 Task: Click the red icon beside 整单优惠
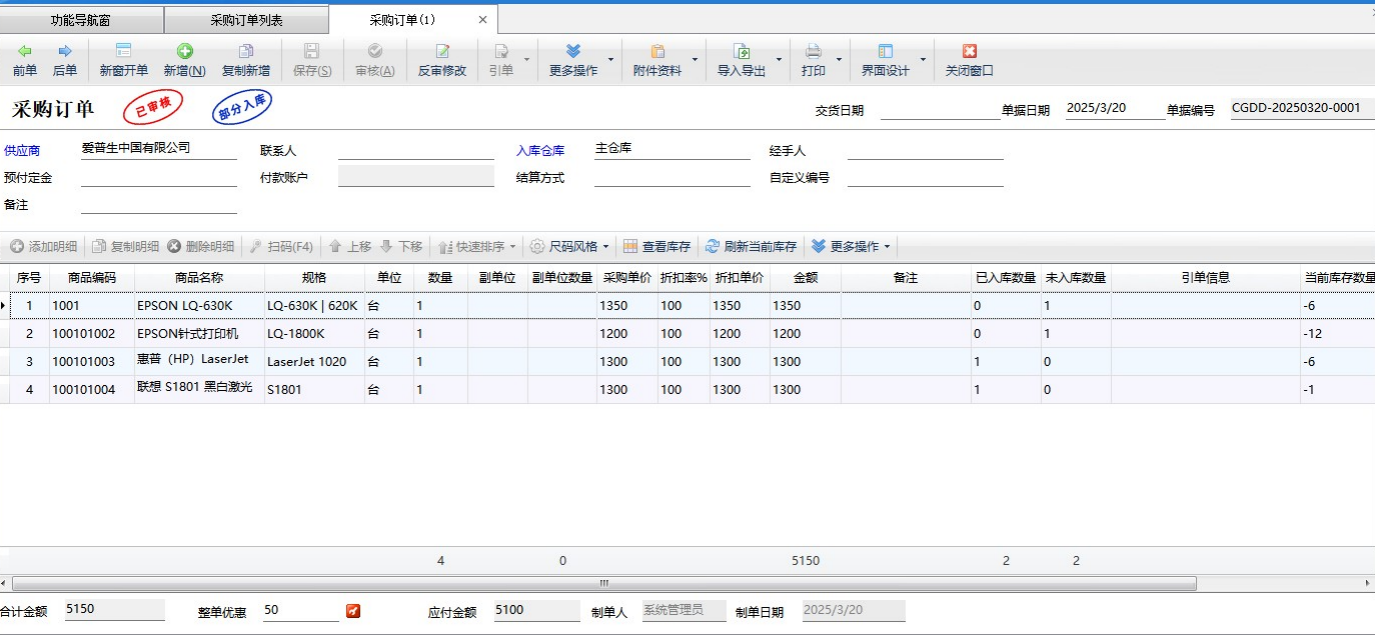point(353,611)
